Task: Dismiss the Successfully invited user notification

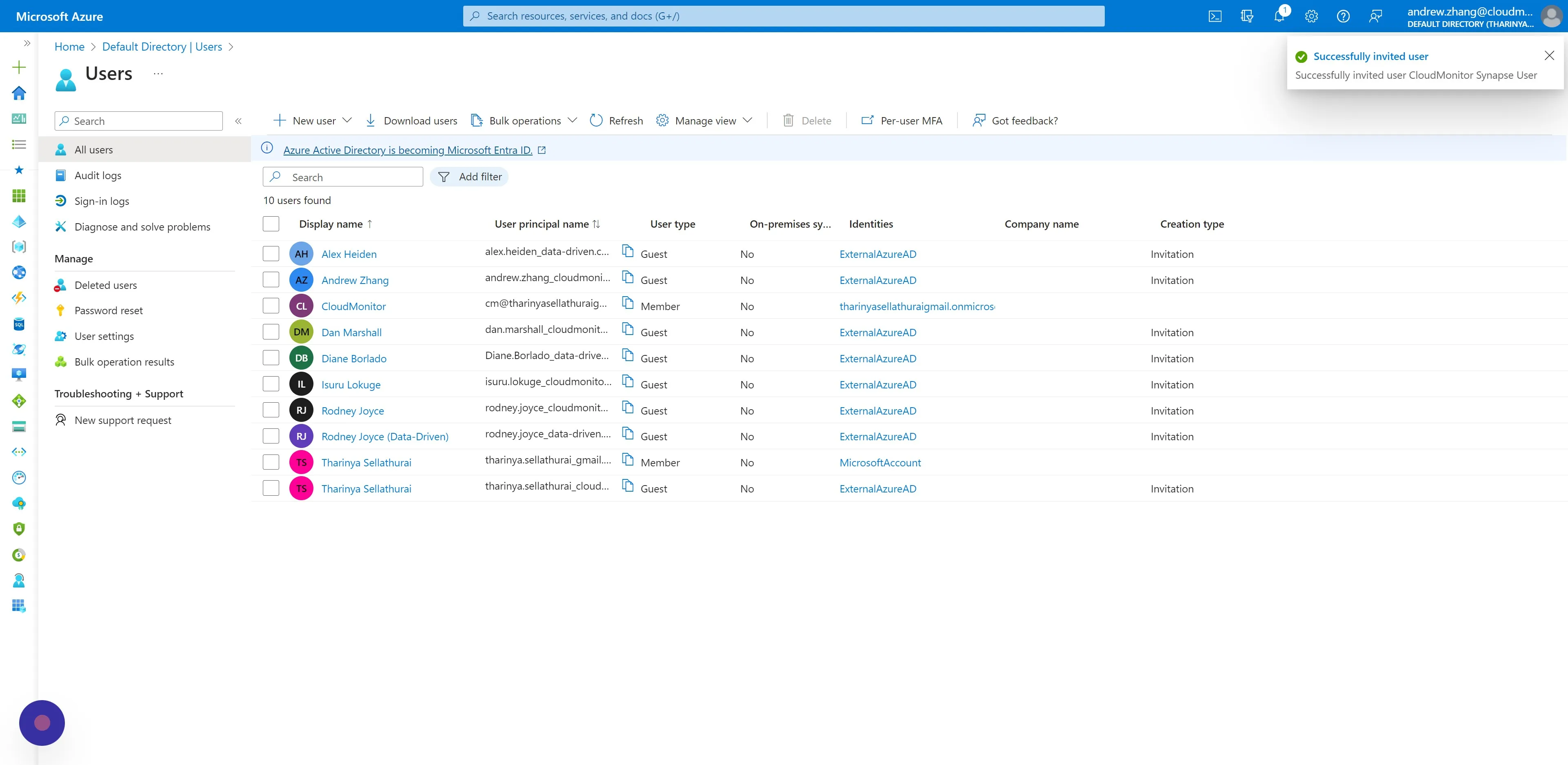Action: (x=1549, y=55)
